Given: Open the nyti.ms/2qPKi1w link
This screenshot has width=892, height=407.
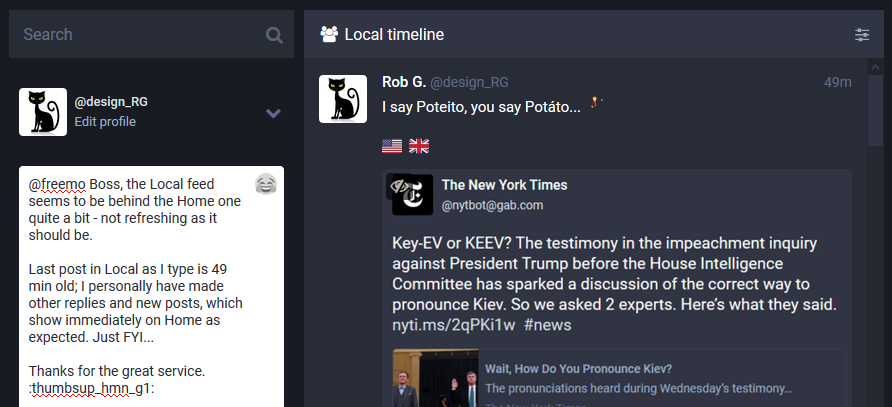Looking at the screenshot, I should tap(453, 326).
